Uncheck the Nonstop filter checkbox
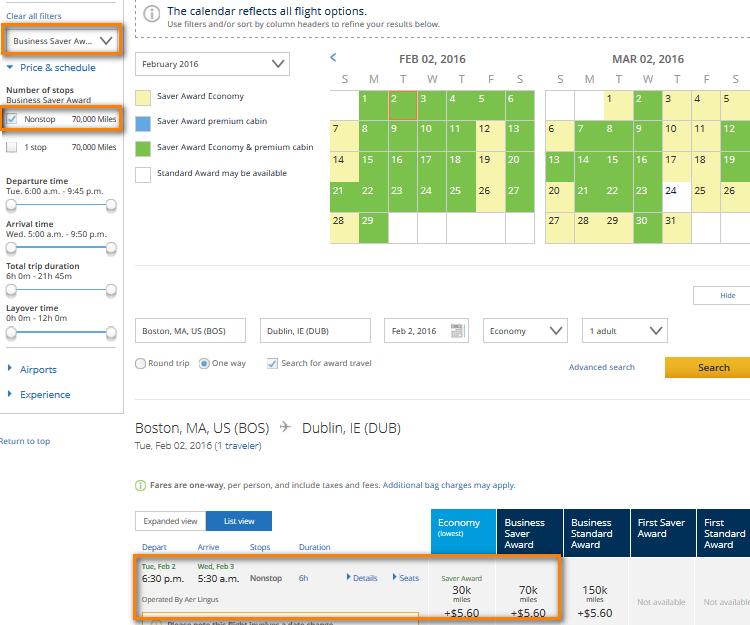This screenshot has height=625, width=750. pyautogui.click(x=12, y=119)
